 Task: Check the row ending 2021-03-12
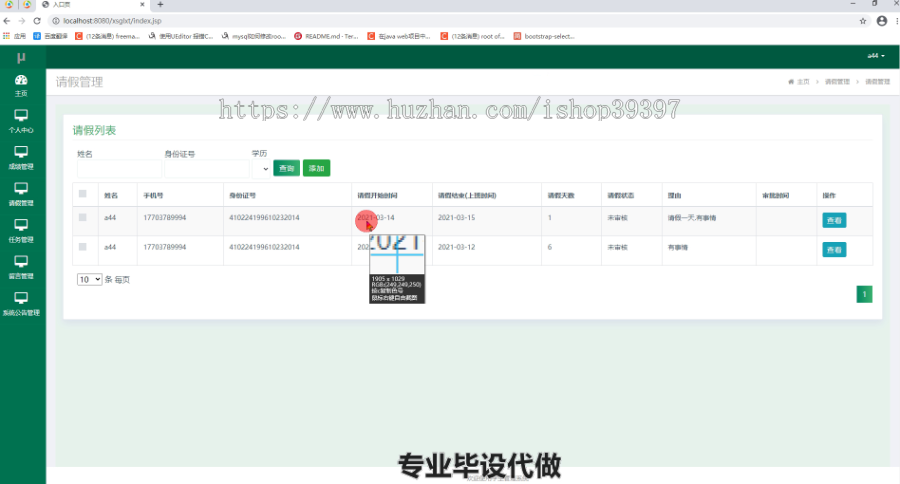83,247
